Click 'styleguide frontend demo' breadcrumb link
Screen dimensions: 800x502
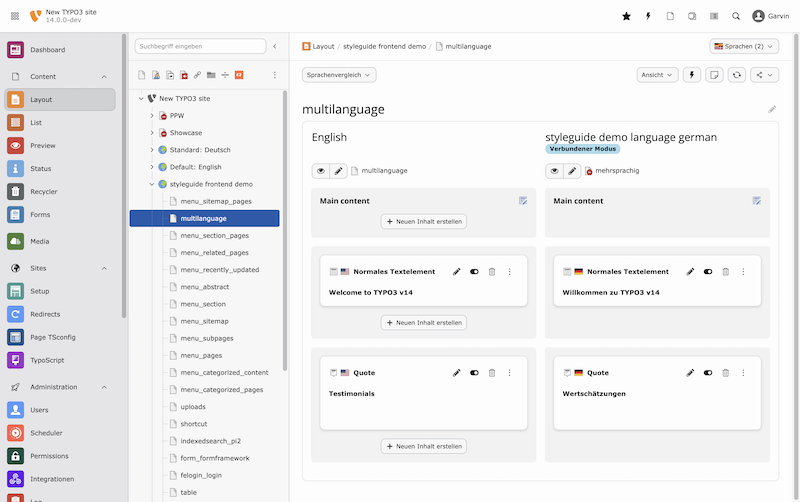pos(384,46)
